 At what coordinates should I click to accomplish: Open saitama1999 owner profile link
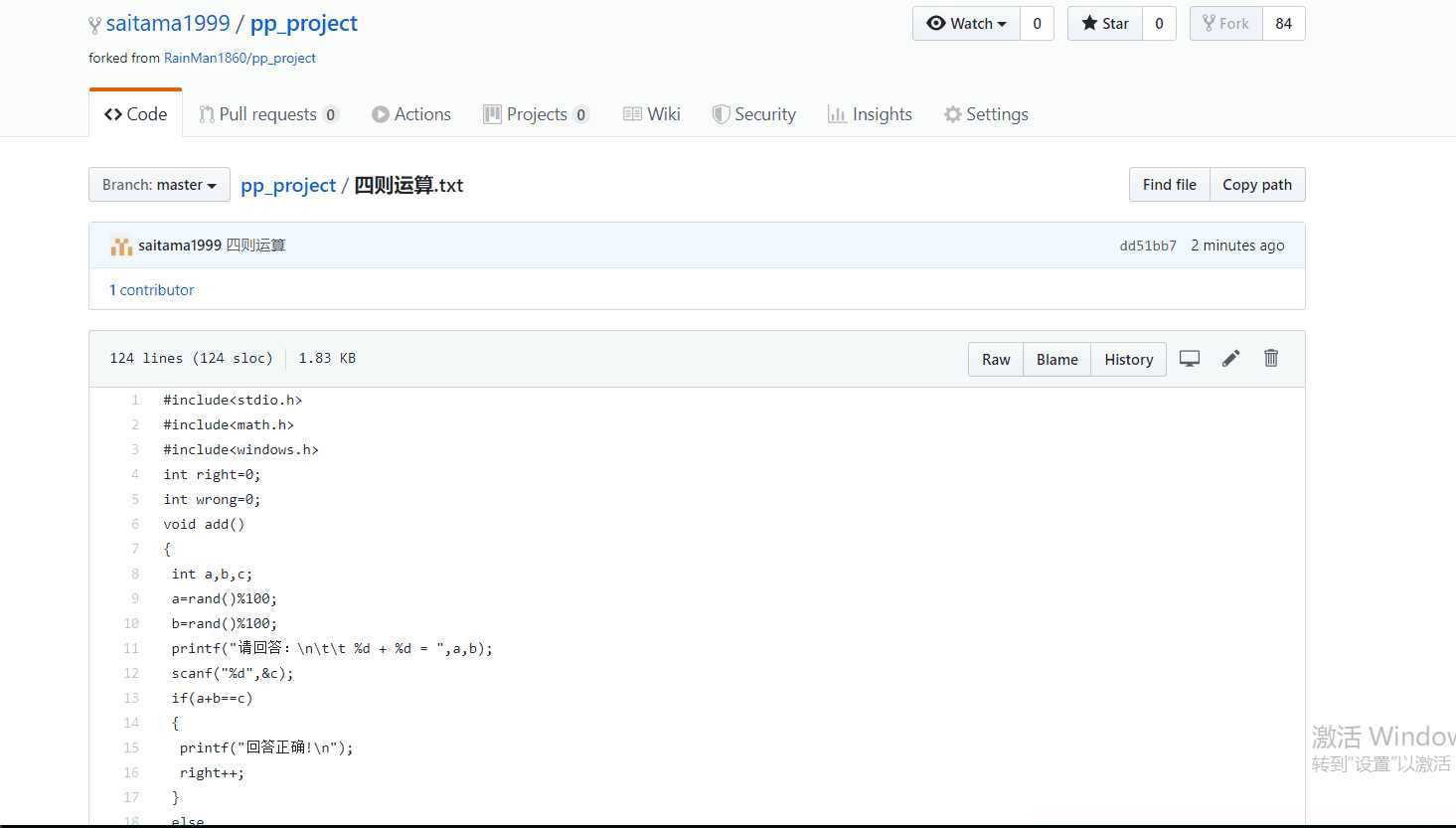click(168, 23)
